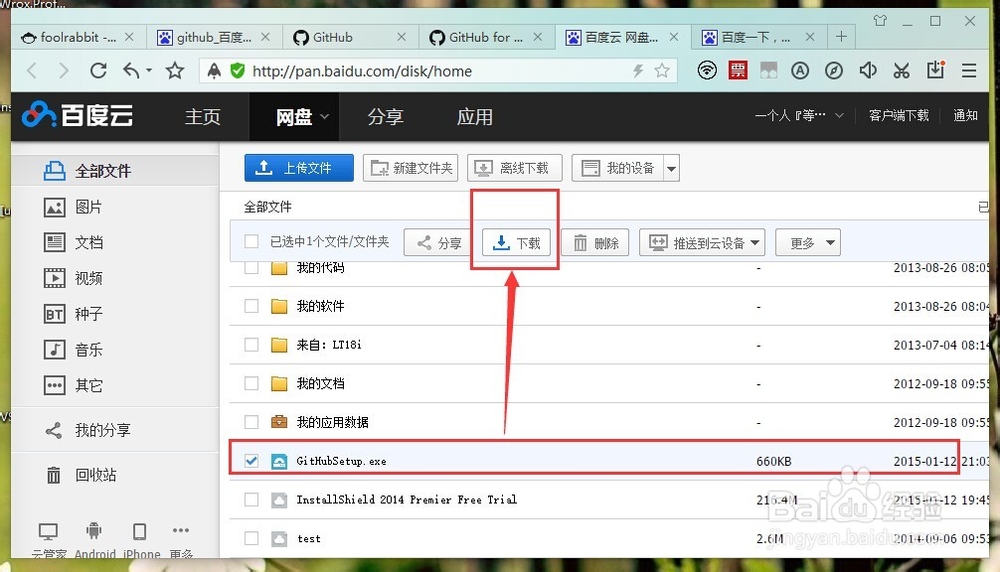Viewport: 1000px width, 572px height.
Task: Open 我的分享 in sidebar
Action: (x=87, y=430)
